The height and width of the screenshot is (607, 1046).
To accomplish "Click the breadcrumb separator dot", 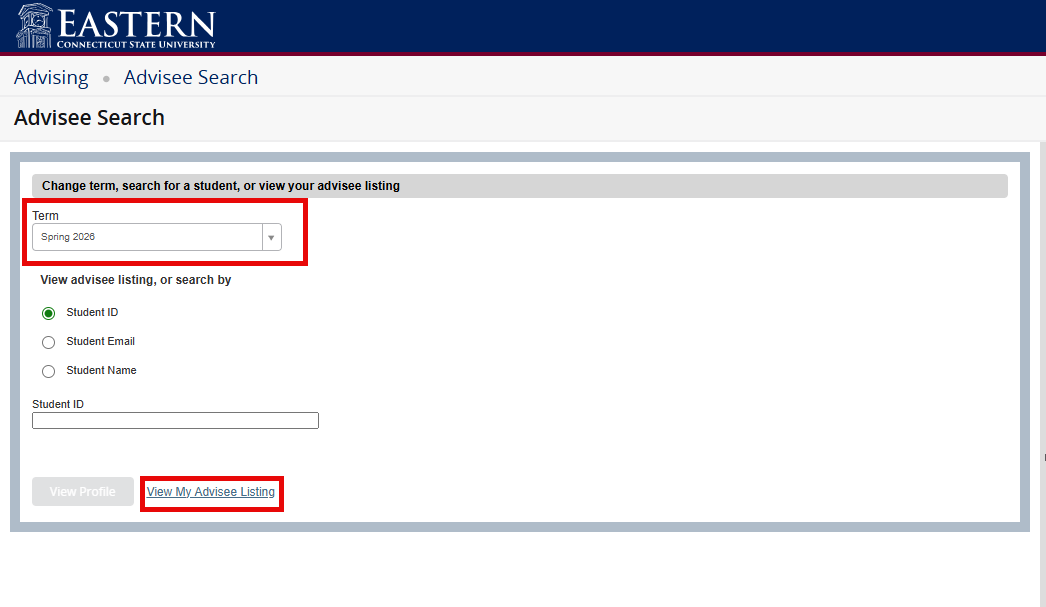I will [106, 78].
